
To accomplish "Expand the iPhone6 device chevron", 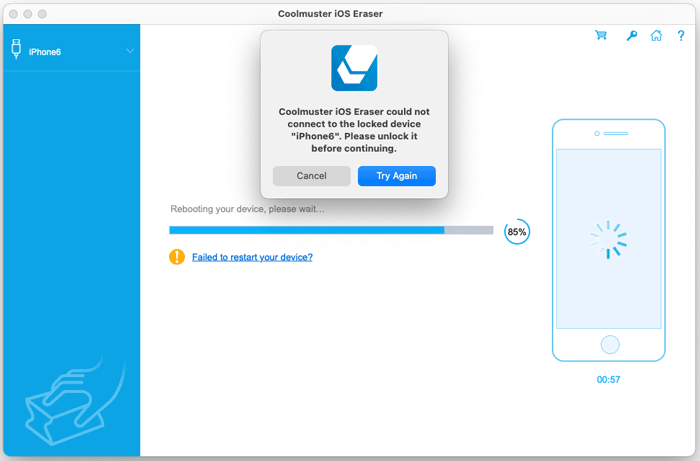I will click(130, 51).
